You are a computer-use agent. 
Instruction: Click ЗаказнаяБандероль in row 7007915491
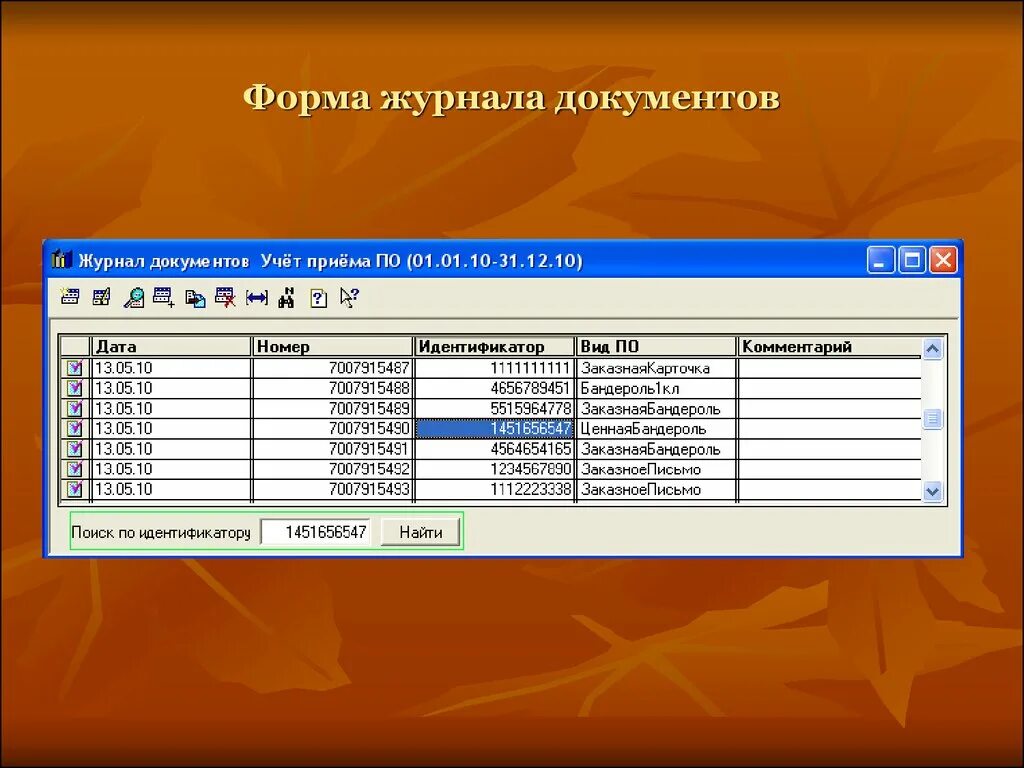coord(656,449)
